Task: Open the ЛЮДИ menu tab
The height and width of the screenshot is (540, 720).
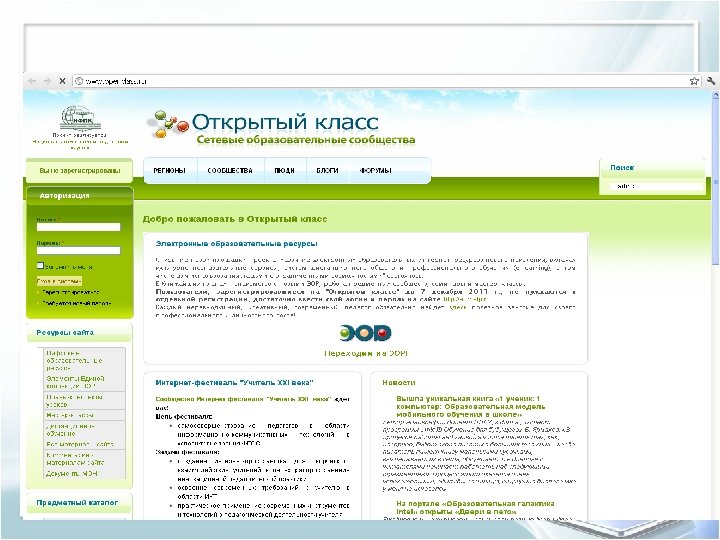Action: pos(284,170)
